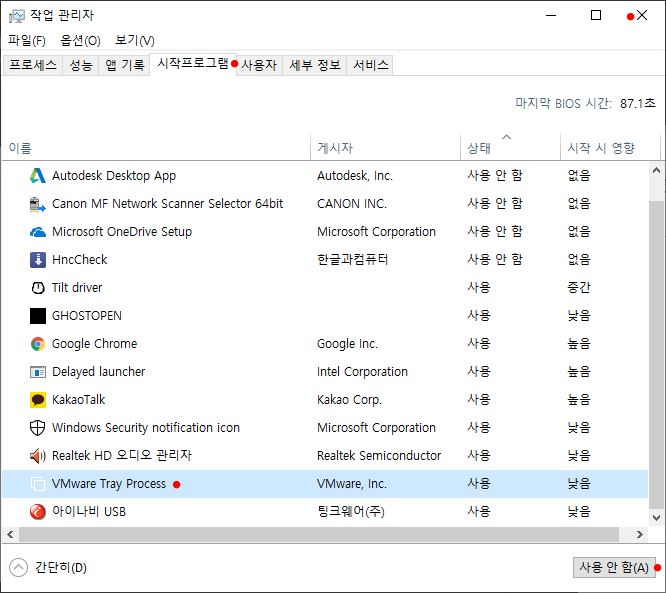The height and width of the screenshot is (593, 666).
Task: Click the vertical scrollbar down arrow
Action: tap(656, 518)
